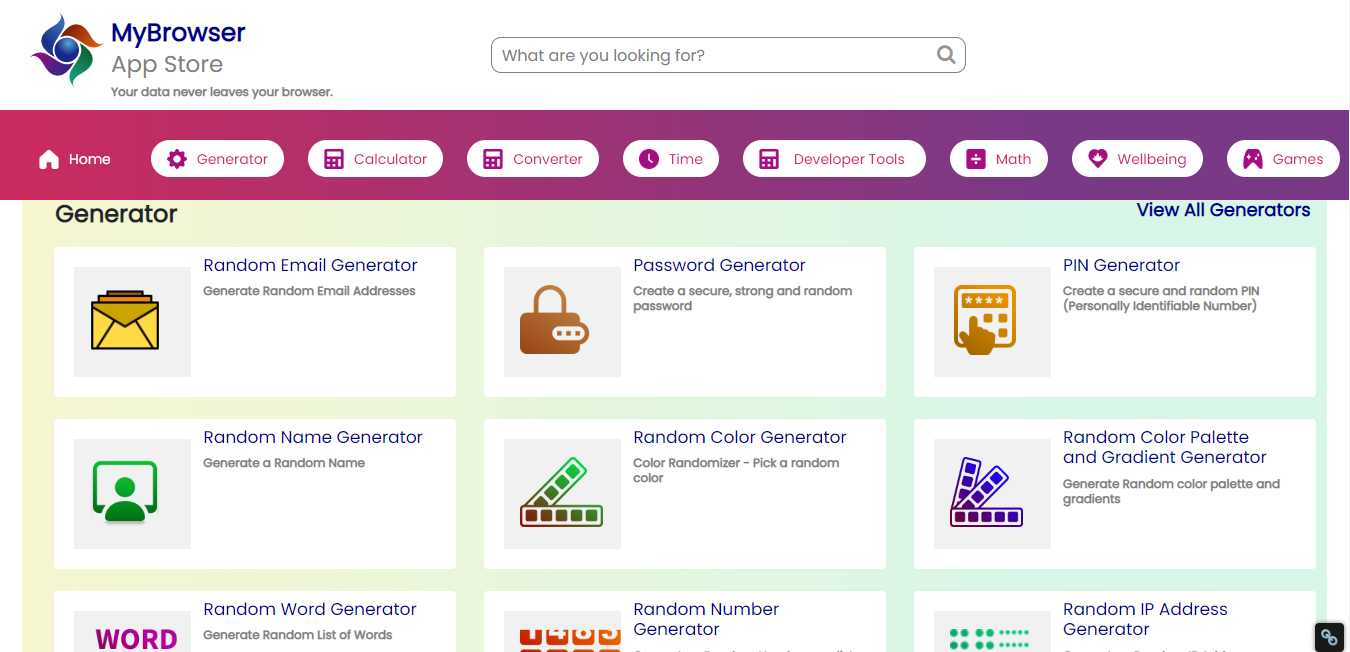The image size is (1350, 652).
Task: Click the MyBrowser App Store logo
Action: coord(67,50)
